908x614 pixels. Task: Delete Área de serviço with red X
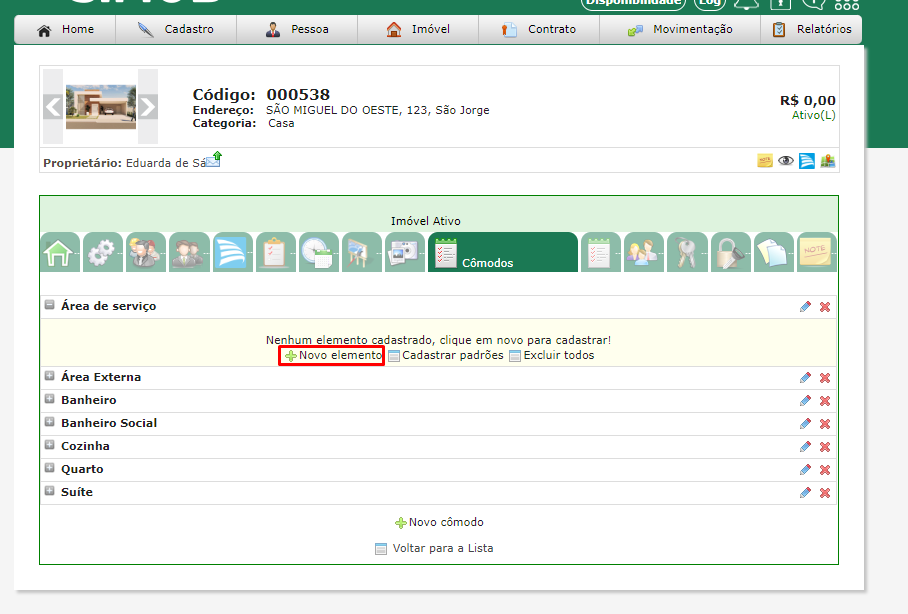(x=825, y=306)
